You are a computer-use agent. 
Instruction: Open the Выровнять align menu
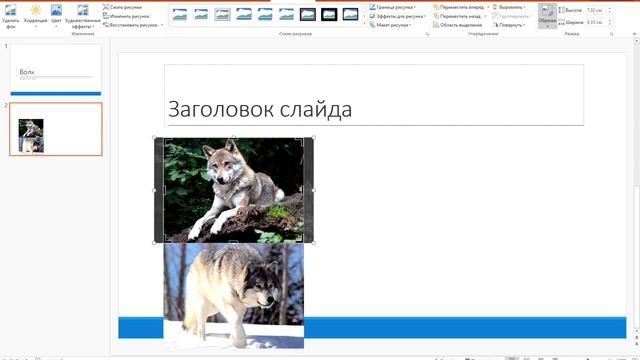pyautogui.click(x=509, y=7)
